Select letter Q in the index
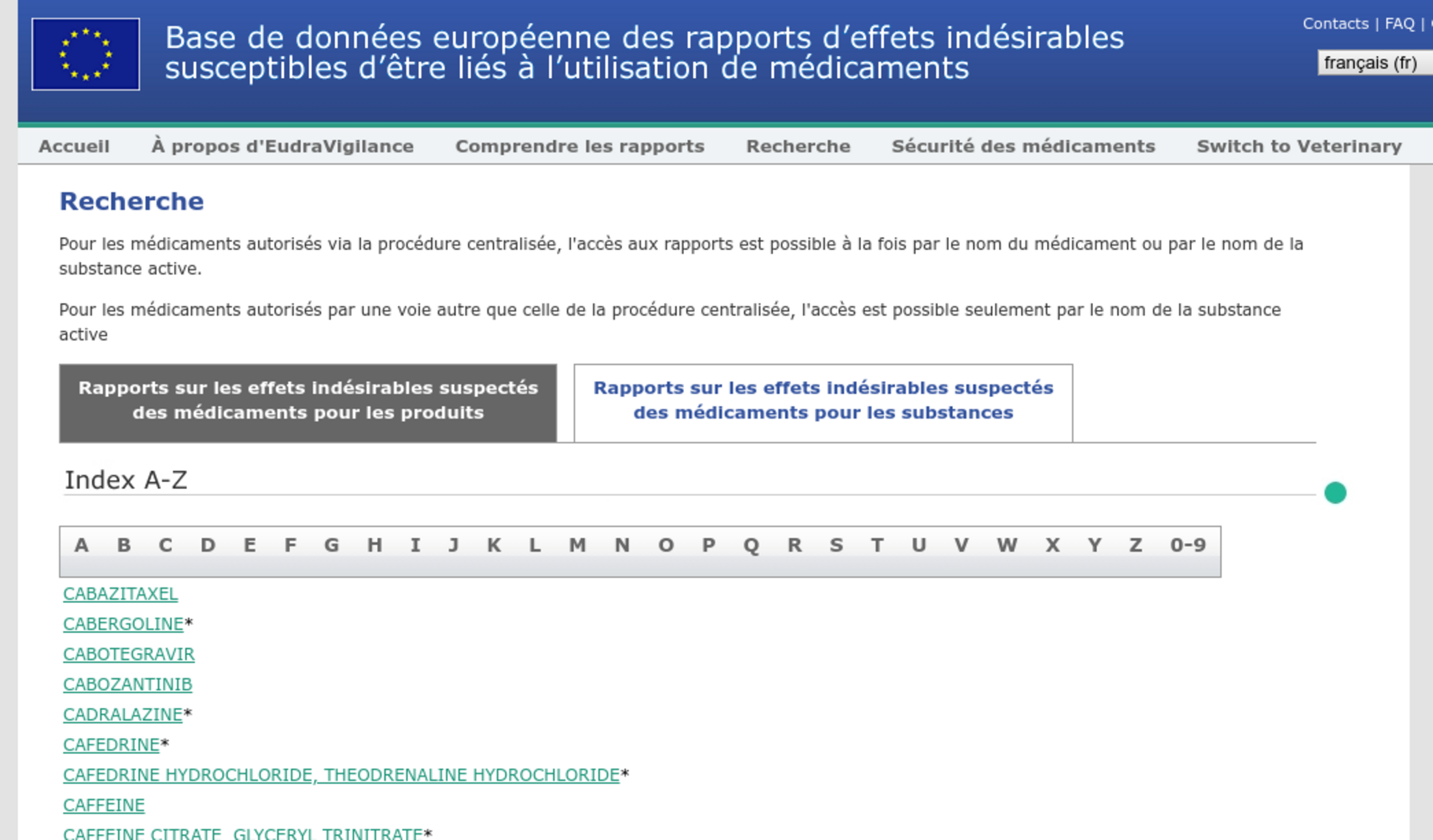 coord(751,545)
